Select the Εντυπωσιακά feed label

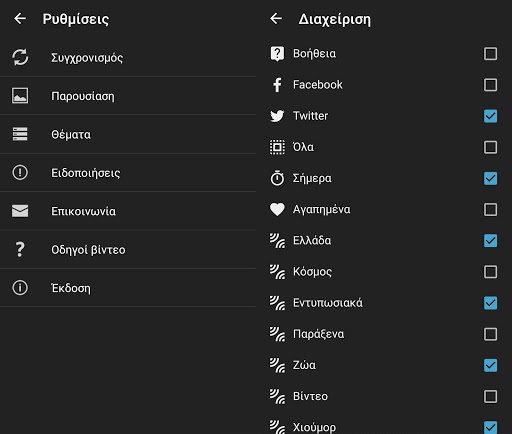(328, 303)
